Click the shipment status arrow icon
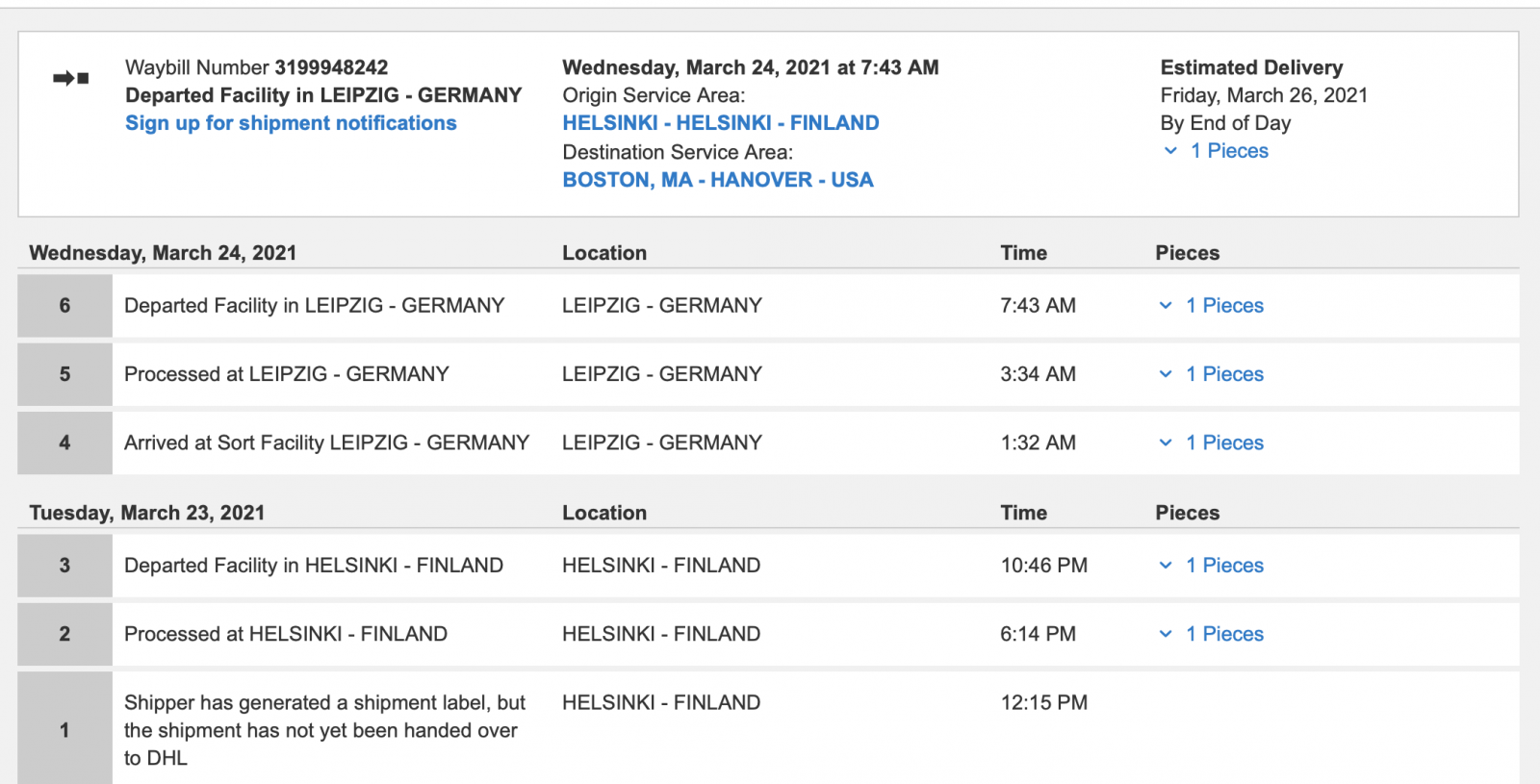The height and width of the screenshot is (784, 1540). click(x=70, y=78)
